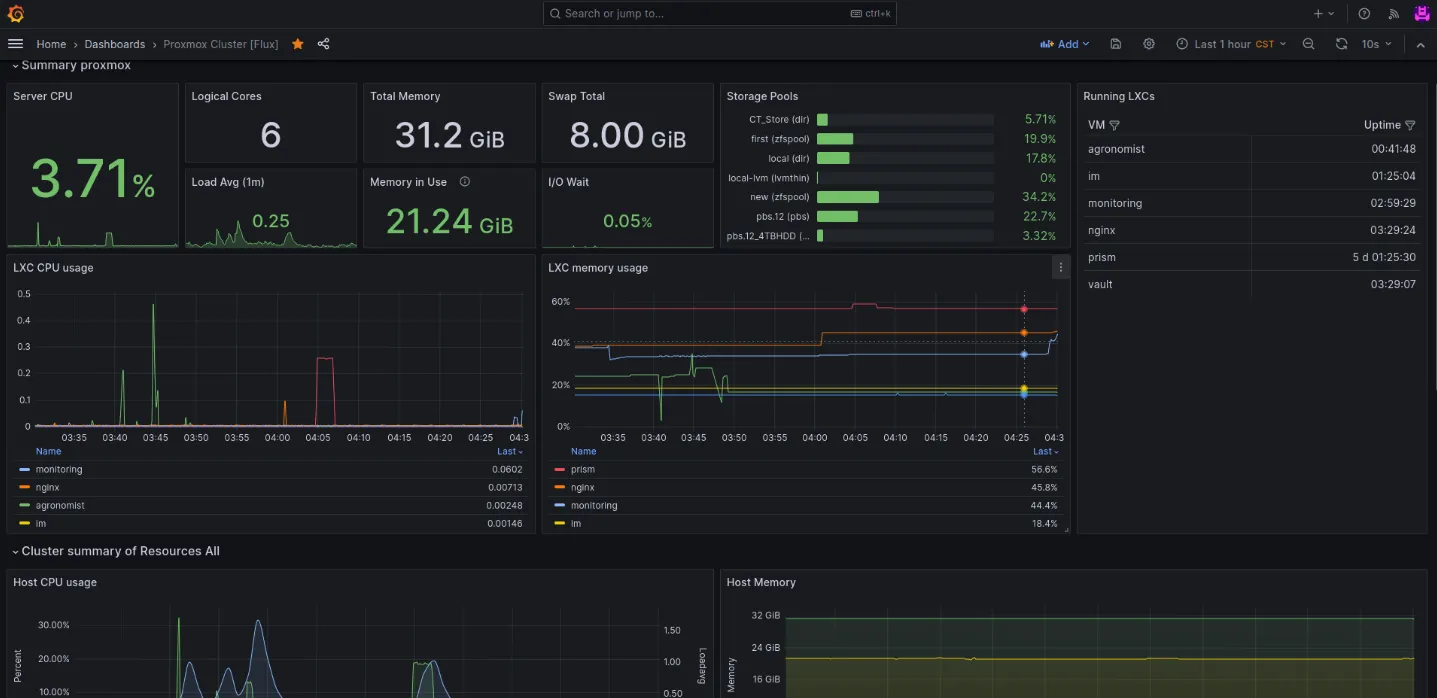The image size is (1437, 698).
Task: Toggle prism series in LXC memory legend
Action: tap(583, 470)
